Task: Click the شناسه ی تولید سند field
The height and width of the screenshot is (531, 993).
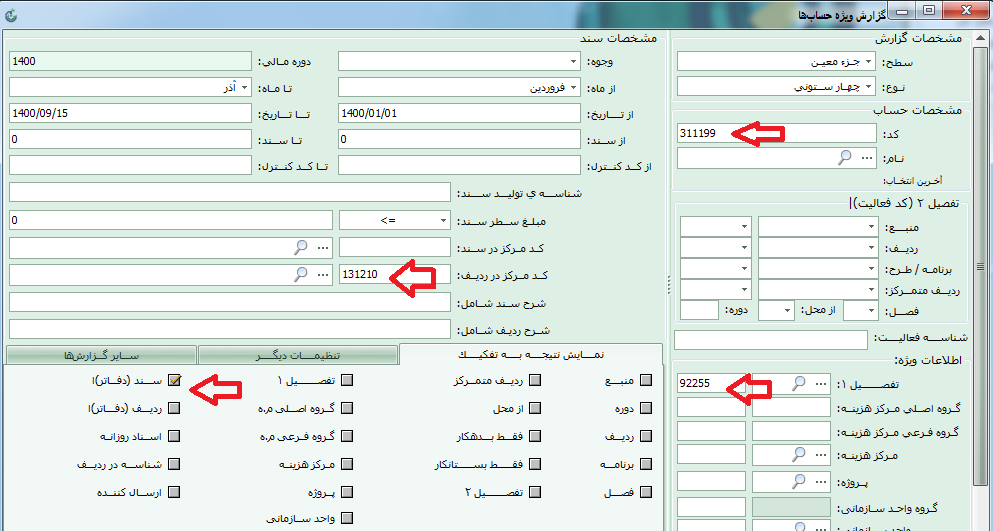Action: (x=230, y=193)
